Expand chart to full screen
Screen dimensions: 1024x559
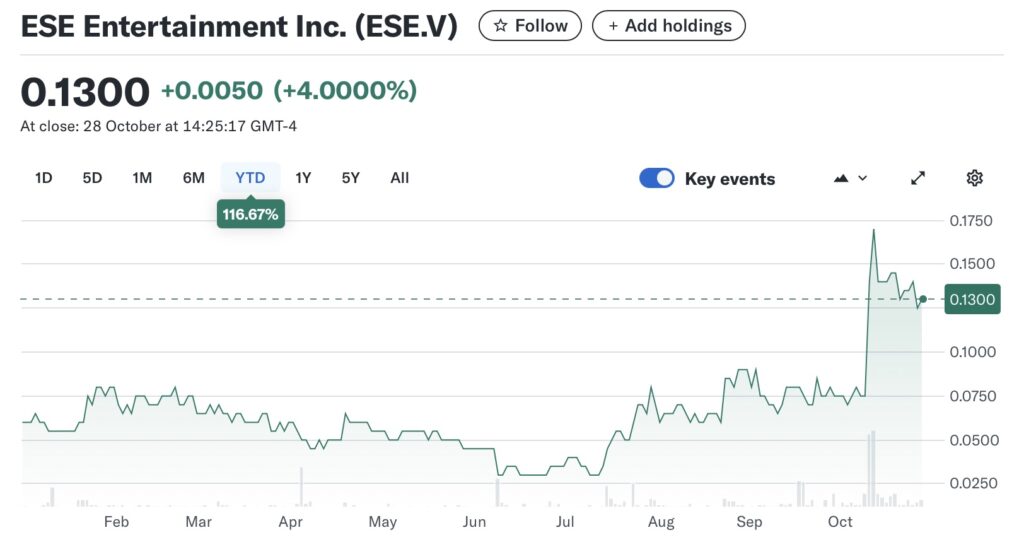(918, 178)
